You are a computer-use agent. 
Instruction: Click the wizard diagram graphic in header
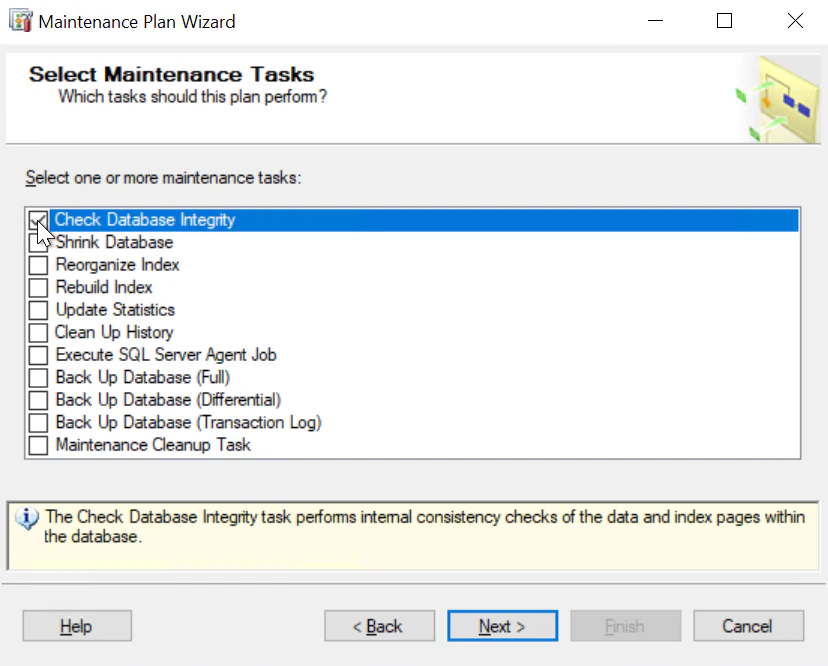778,100
